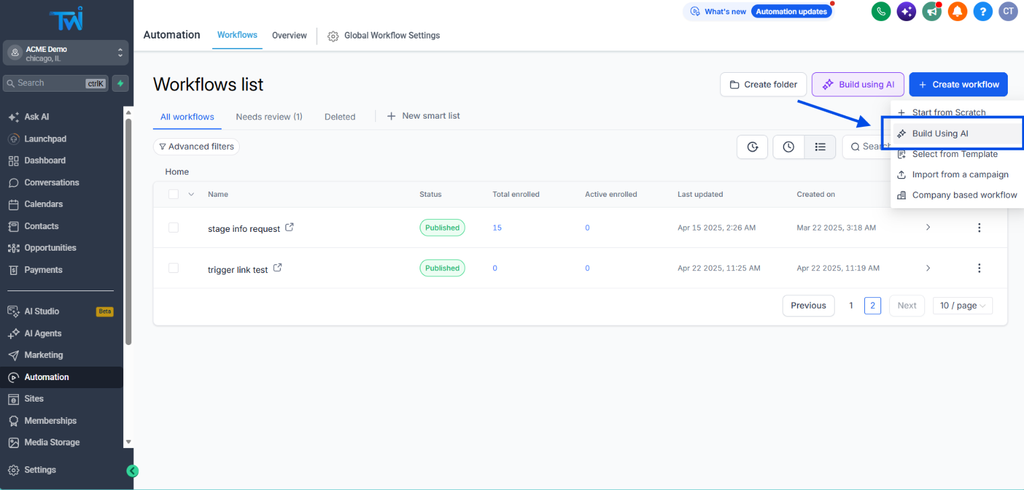Switch to the Overview tab
1024x490 pixels.
(x=289, y=35)
